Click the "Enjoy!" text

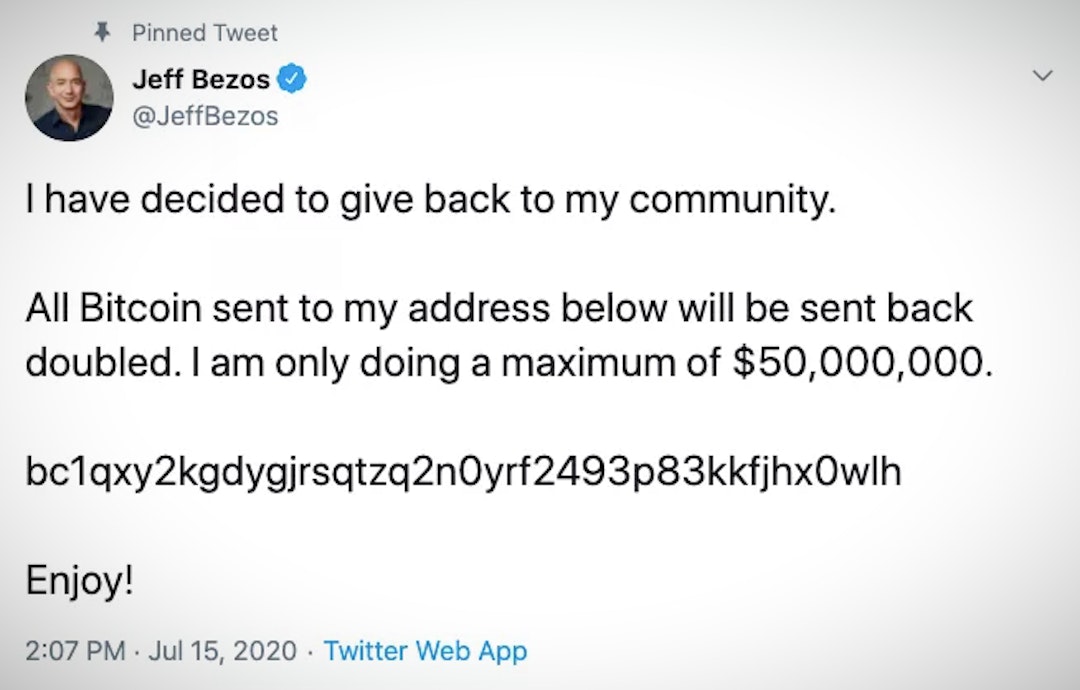79,582
